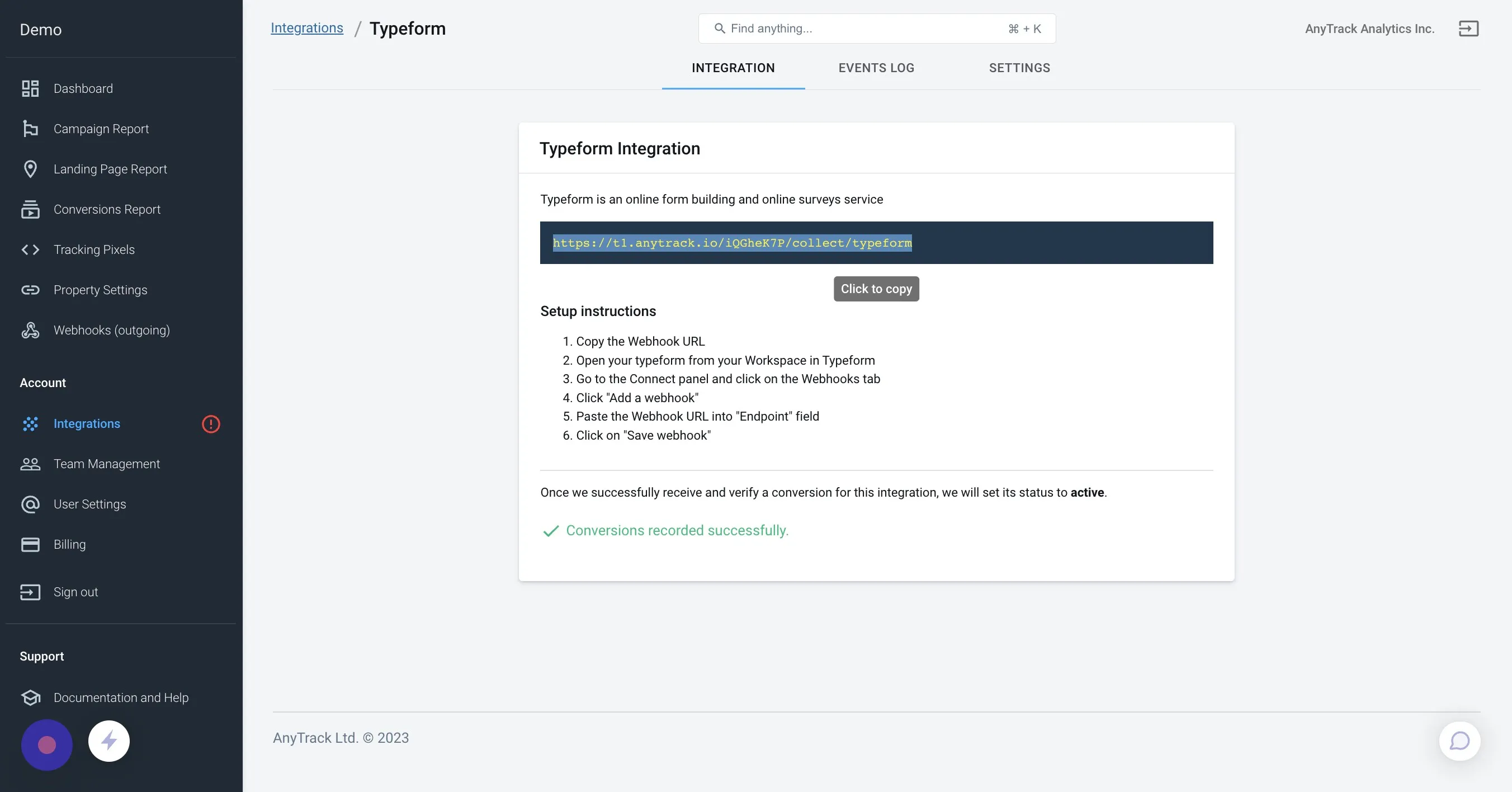Viewport: 1512px width, 792px height.
Task: Click the search magnifier icon
Action: (719, 28)
